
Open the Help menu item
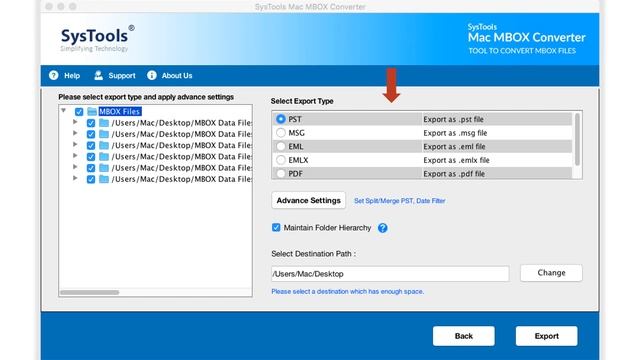click(x=64, y=76)
